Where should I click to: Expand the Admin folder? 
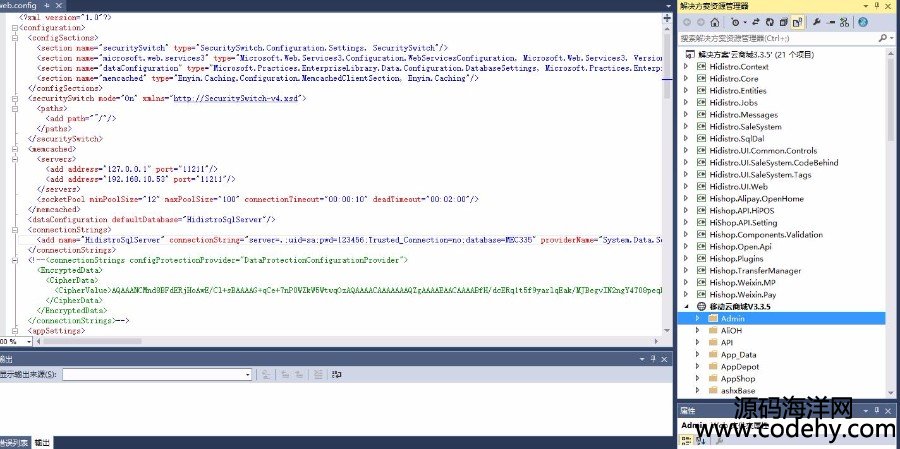tap(697, 318)
